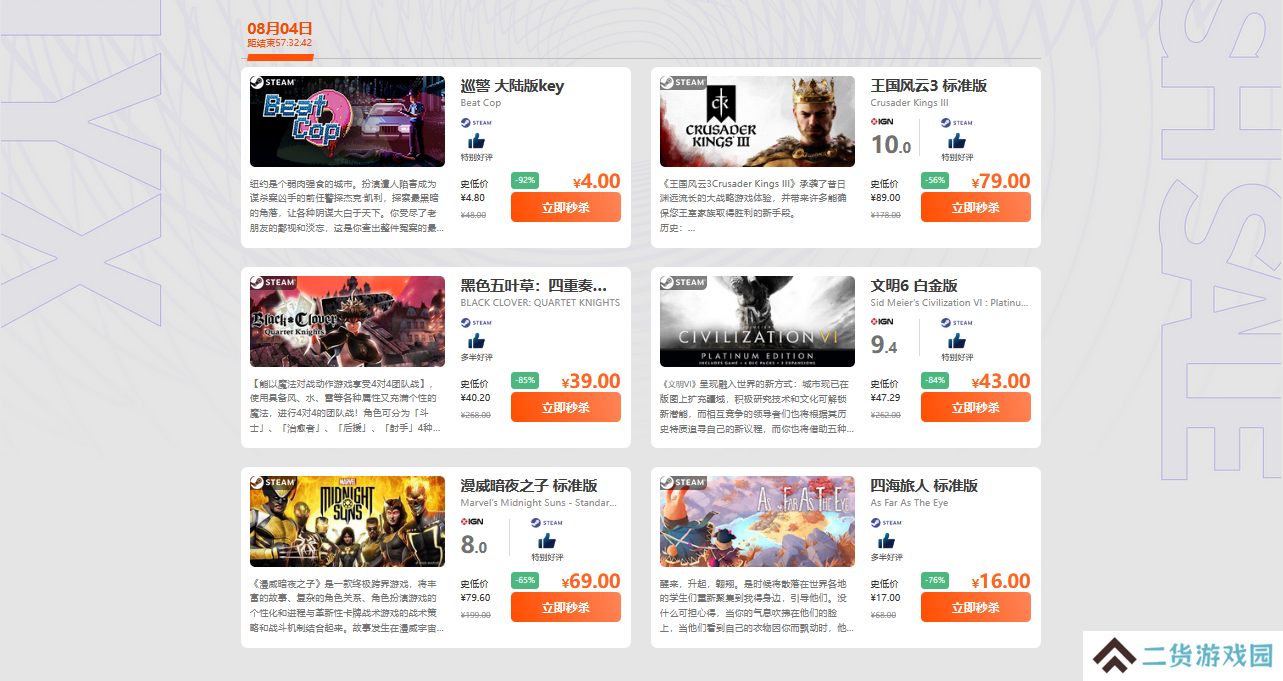The width and height of the screenshot is (1283, 681).
Task: Click the small Steam review logo for Black Clover
Action: tap(476, 323)
